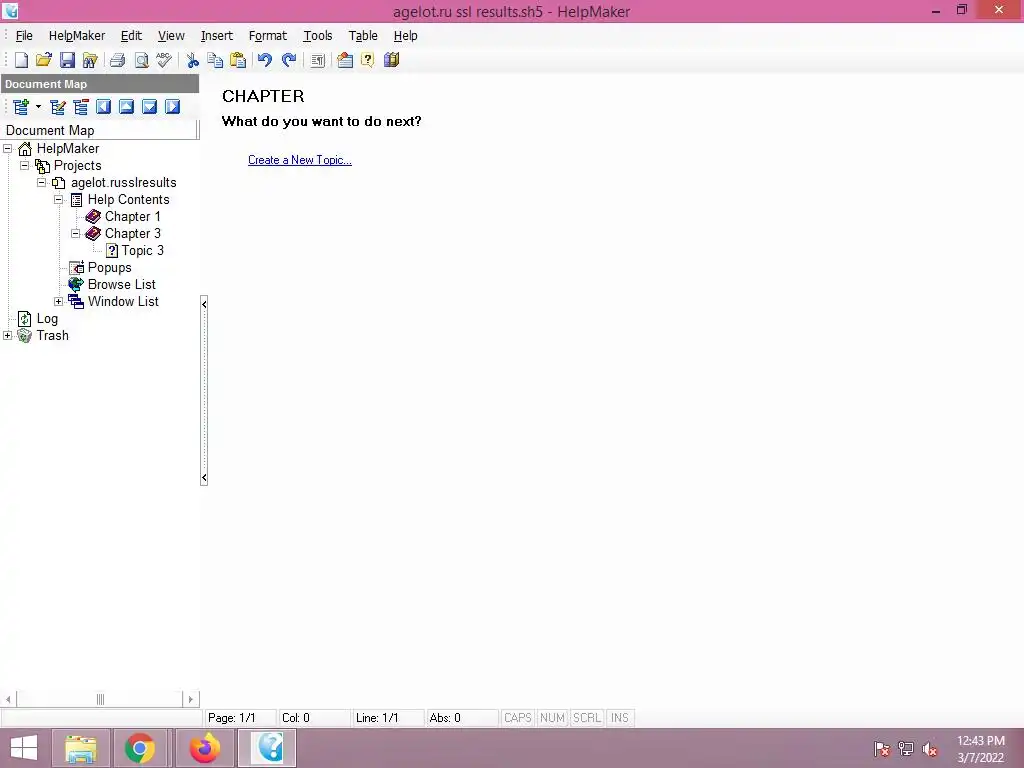Open File Explorer from the taskbar
The height and width of the screenshot is (768, 1024).
coord(80,748)
